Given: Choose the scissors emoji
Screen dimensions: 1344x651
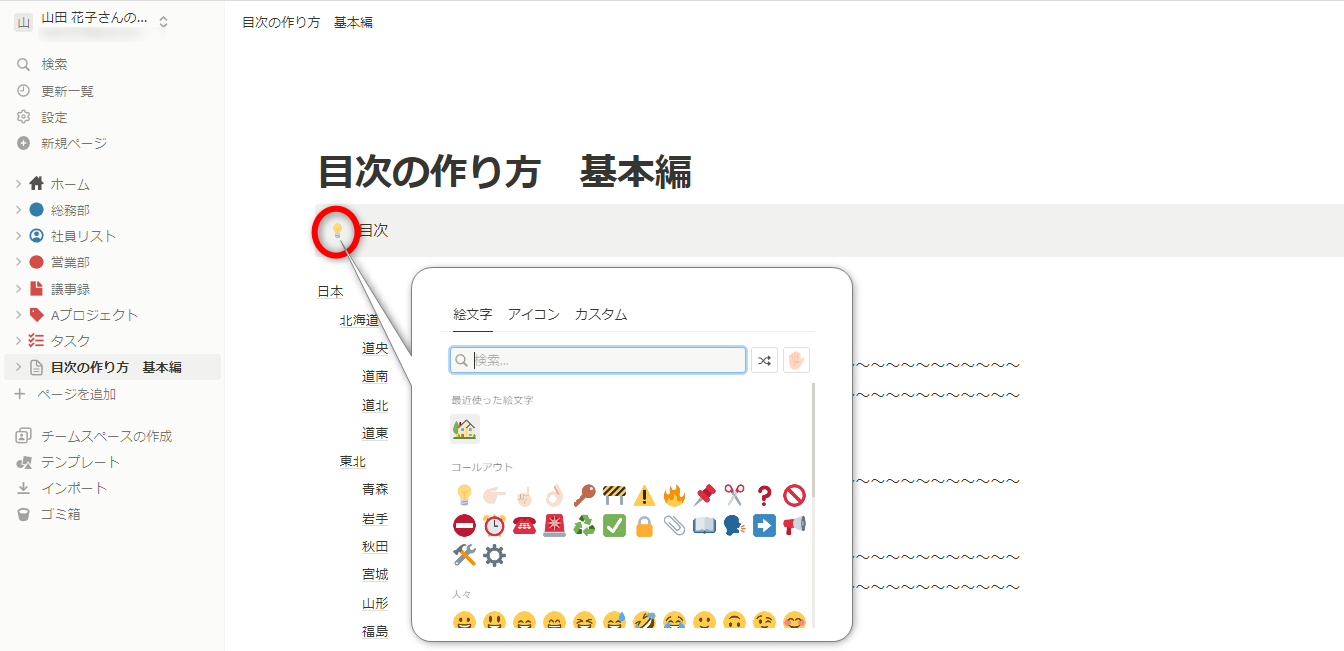Looking at the screenshot, I should click(x=734, y=495).
